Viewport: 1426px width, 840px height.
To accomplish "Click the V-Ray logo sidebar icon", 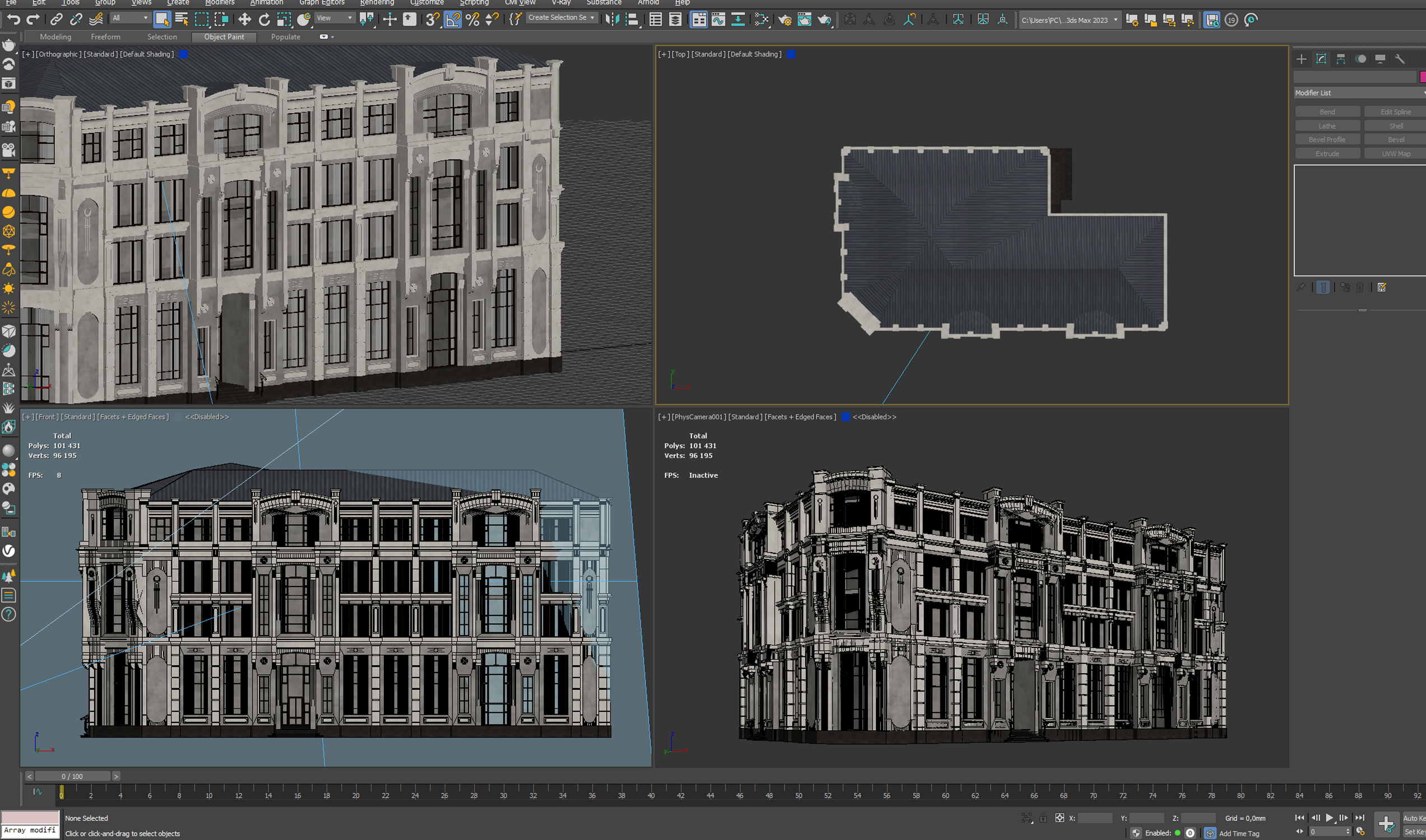I will (x=8, y=550).
